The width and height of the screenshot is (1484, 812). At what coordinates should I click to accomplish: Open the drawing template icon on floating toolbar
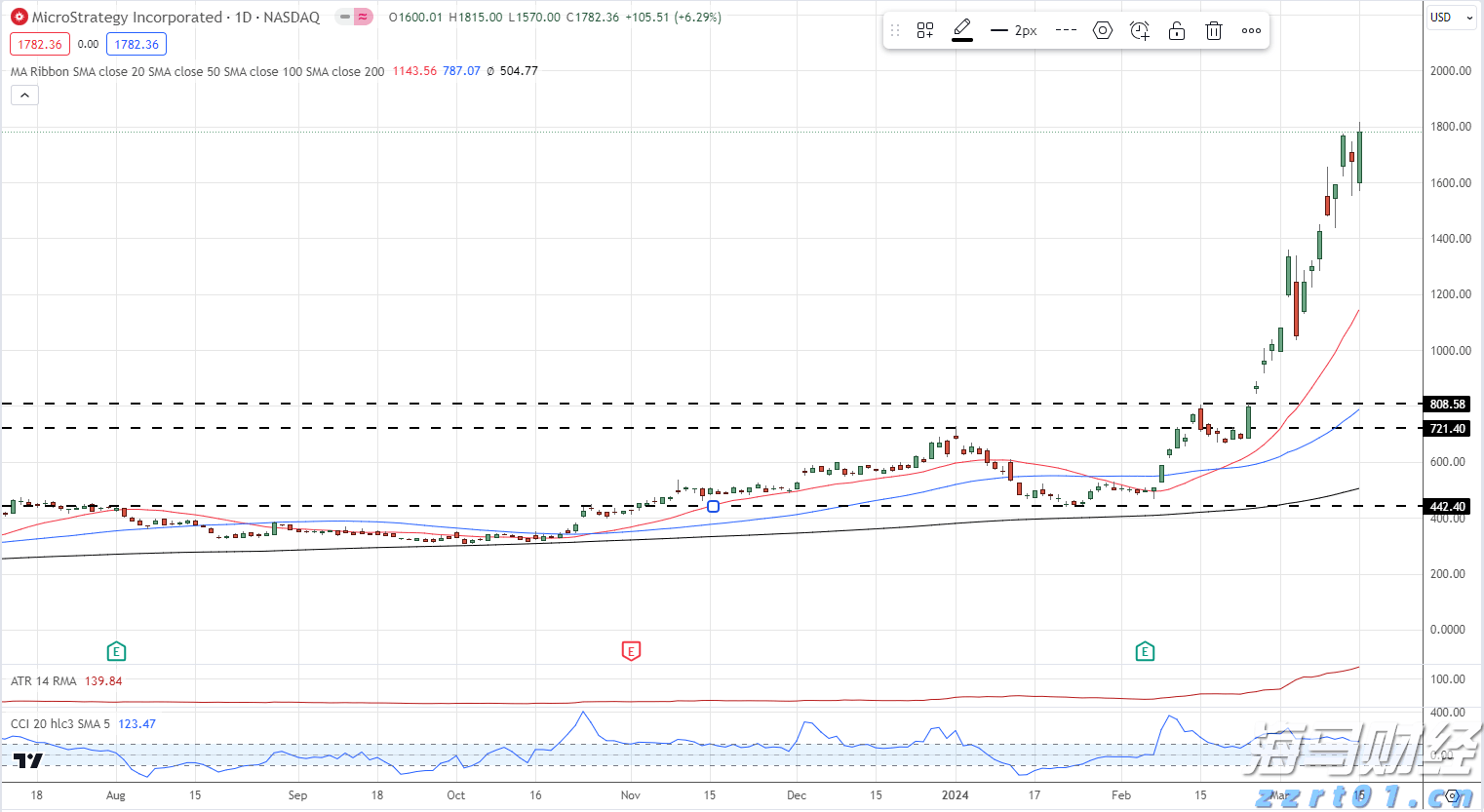click(x=924, y=30)
